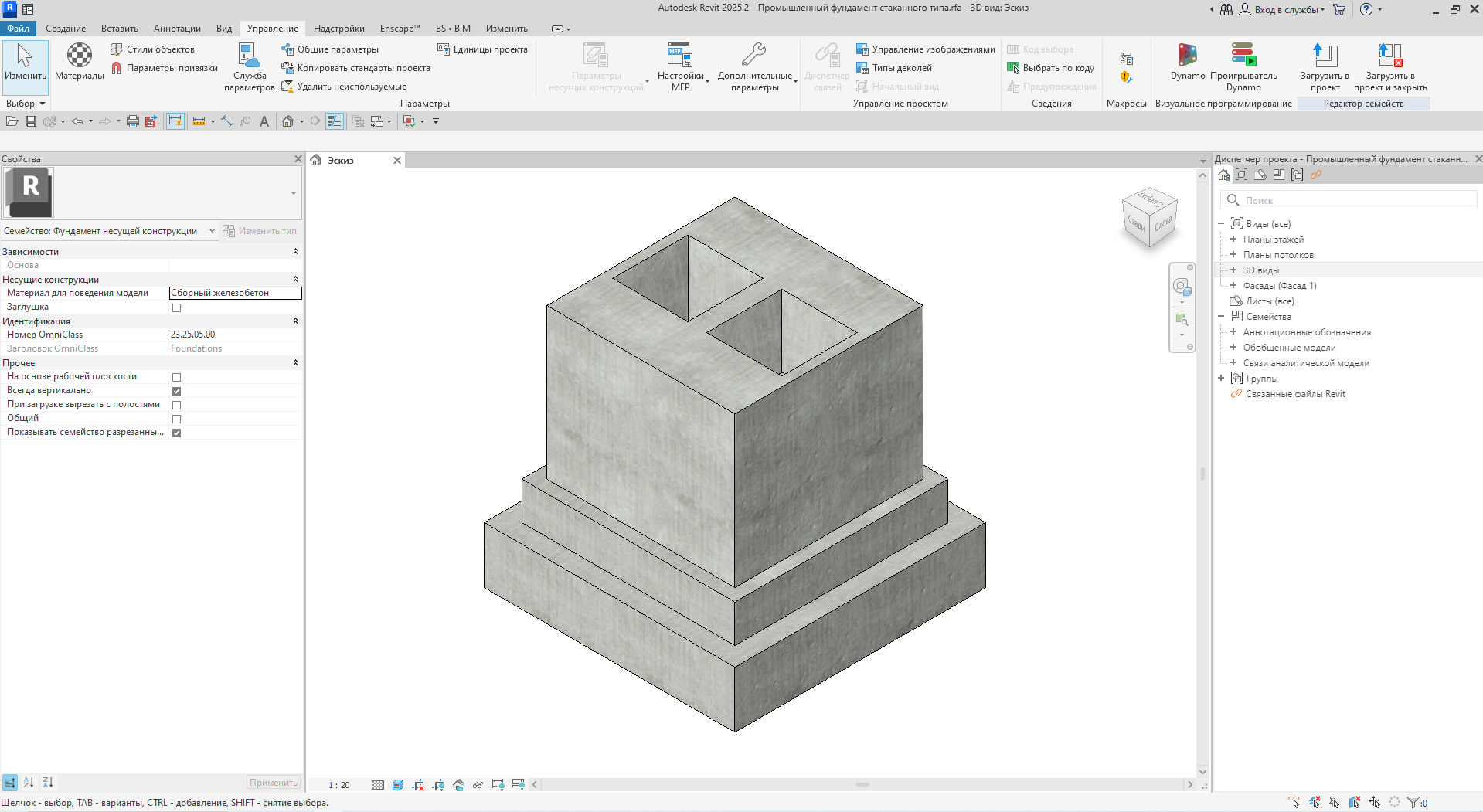Expand the Планы этажей tree node
Image resolution: width=1483 pixels, height=812 pixels.
(x=1233, y=240)
